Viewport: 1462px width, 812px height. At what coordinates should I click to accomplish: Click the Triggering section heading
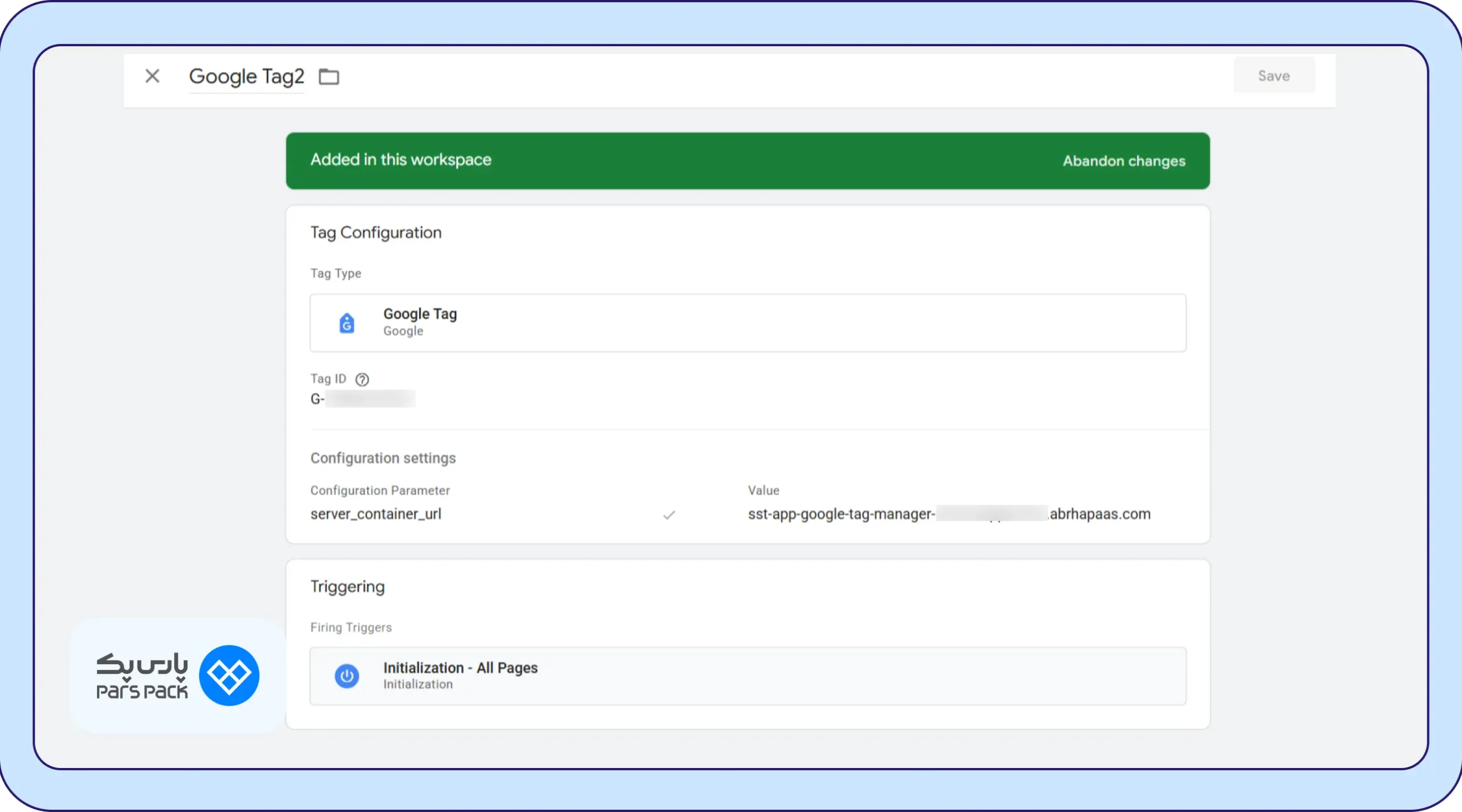coord(348,587)
